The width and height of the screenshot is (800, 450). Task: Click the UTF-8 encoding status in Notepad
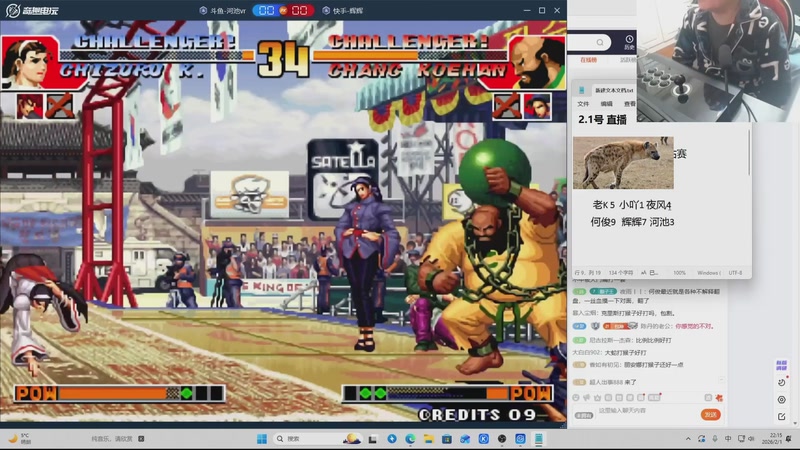(x=735, y=273)
